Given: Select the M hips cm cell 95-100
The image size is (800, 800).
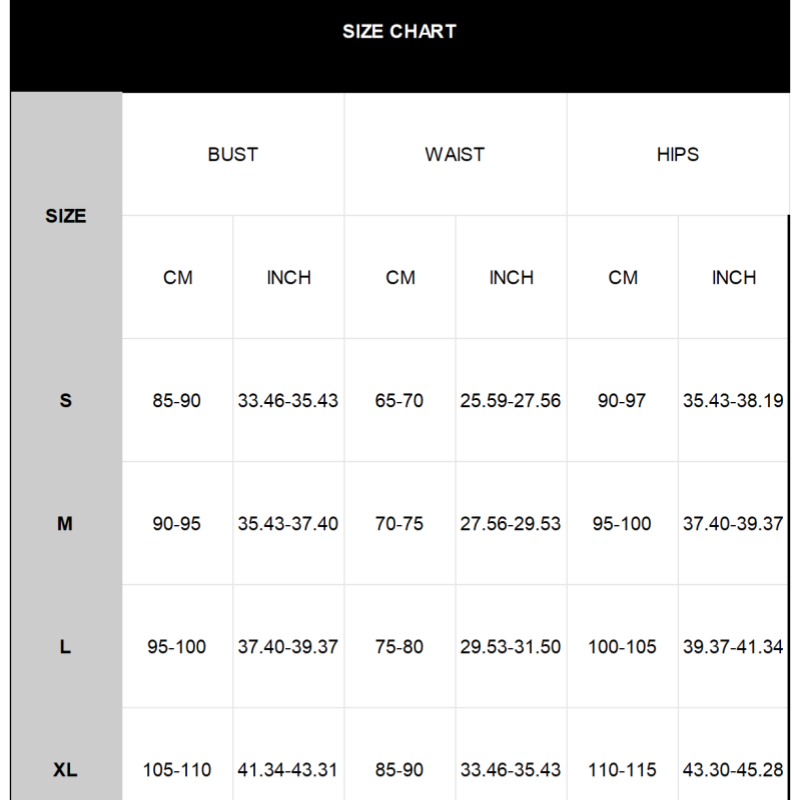Looking at the screenshot, I should 622,524.
